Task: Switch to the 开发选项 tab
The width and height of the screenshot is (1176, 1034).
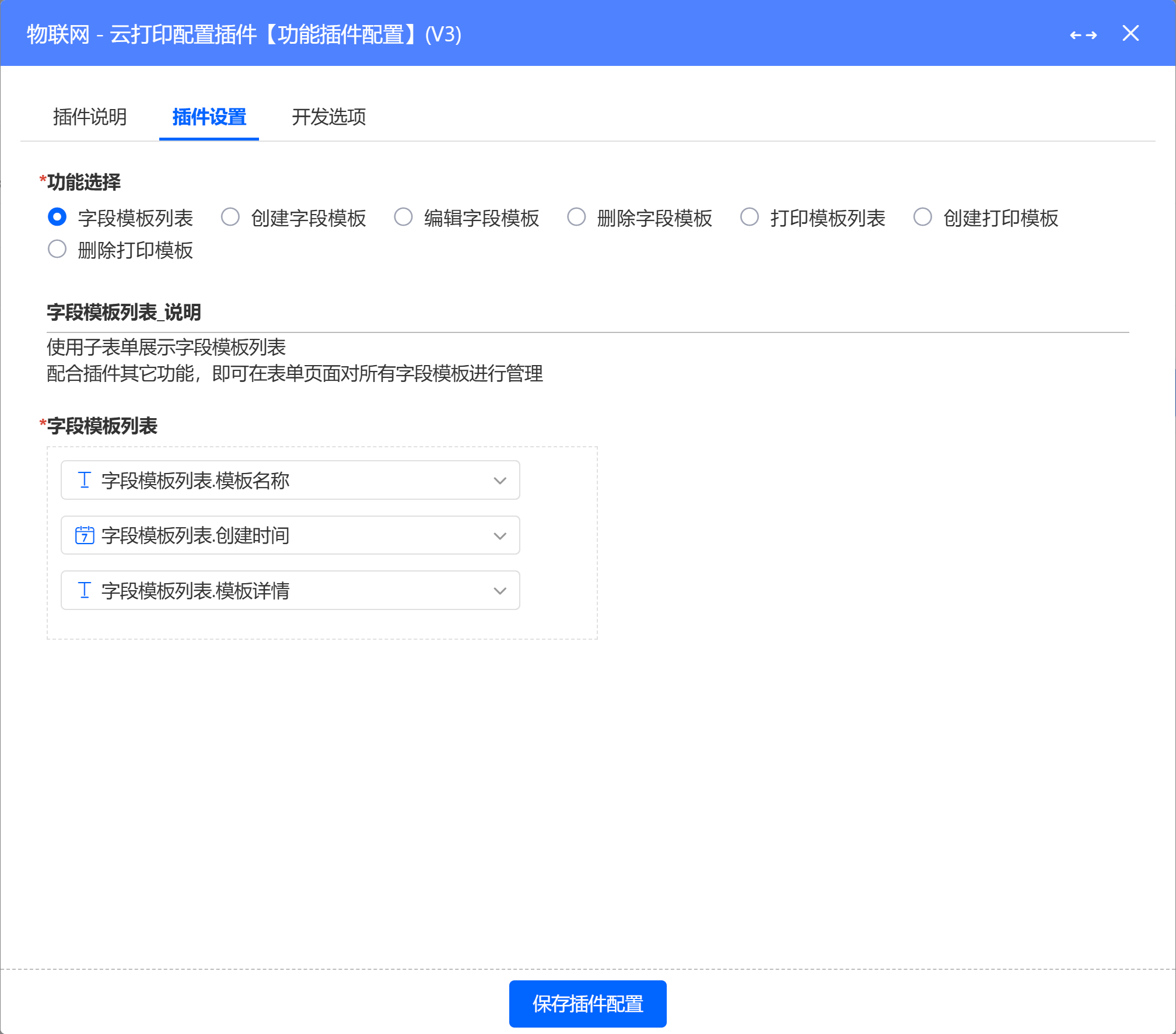Action: (329, 117)
